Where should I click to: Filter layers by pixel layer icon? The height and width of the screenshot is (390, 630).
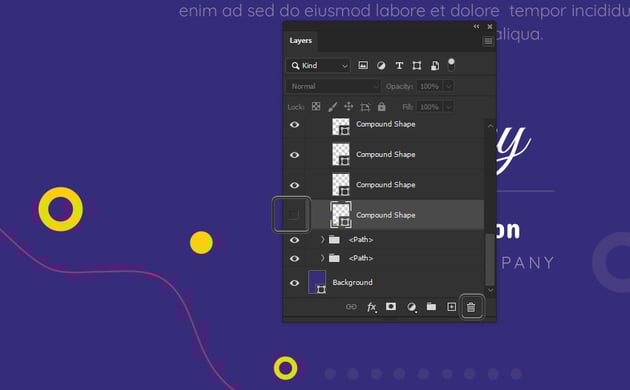click(x=363, y=65)
